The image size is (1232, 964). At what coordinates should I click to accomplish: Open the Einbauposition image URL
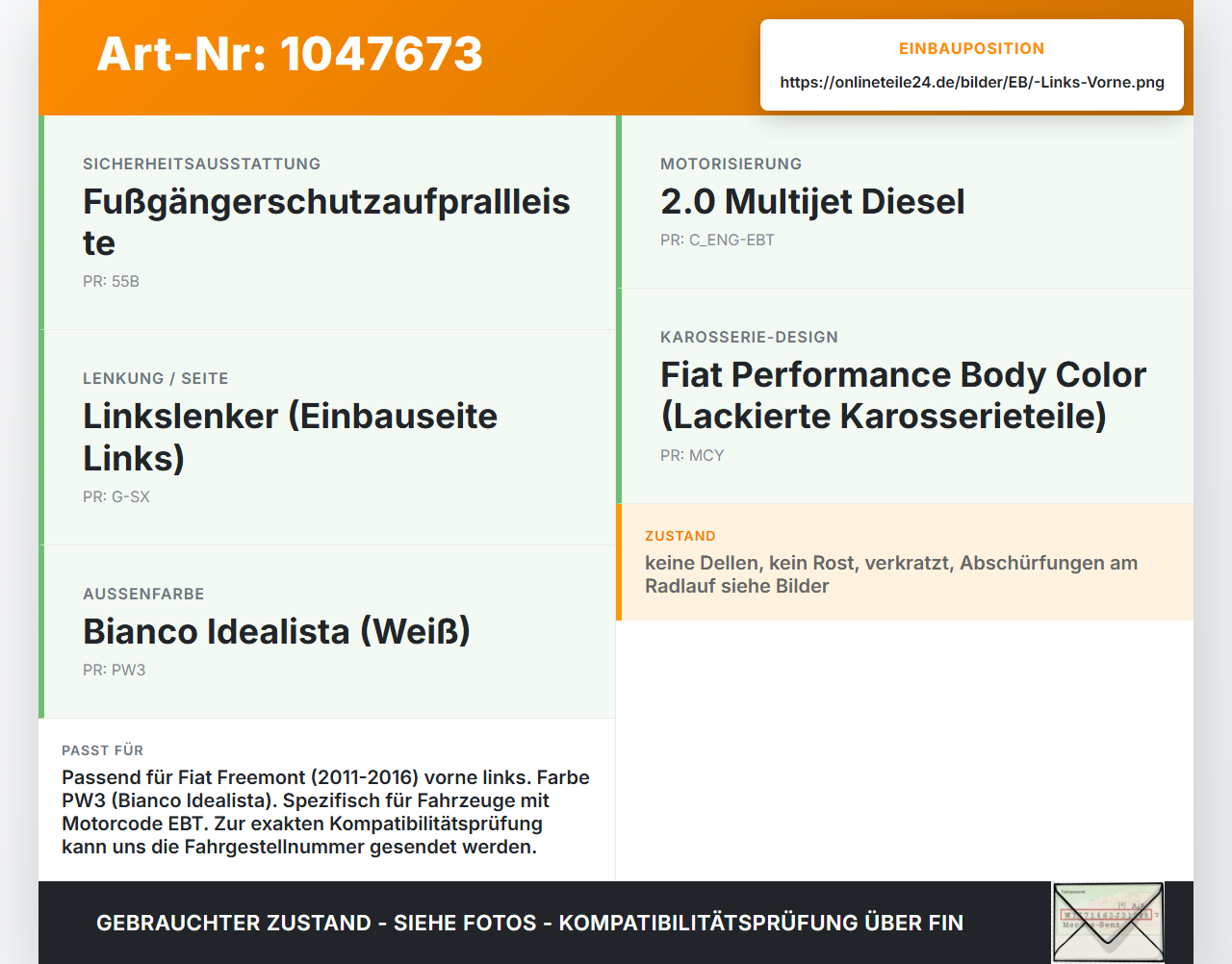pos(972,83)
